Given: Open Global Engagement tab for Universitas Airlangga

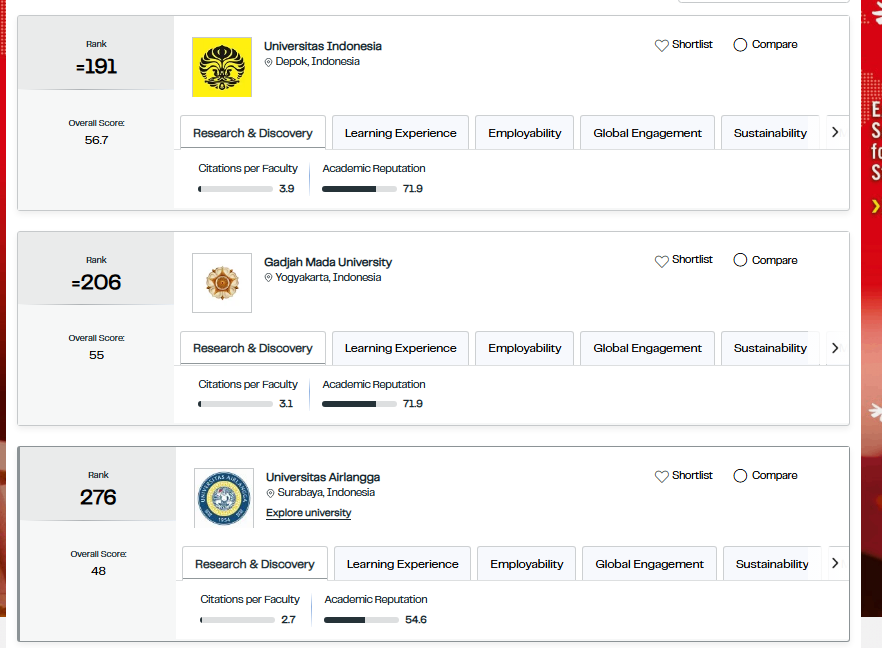Looking at the screenshot, I should [x=649, y=564].
